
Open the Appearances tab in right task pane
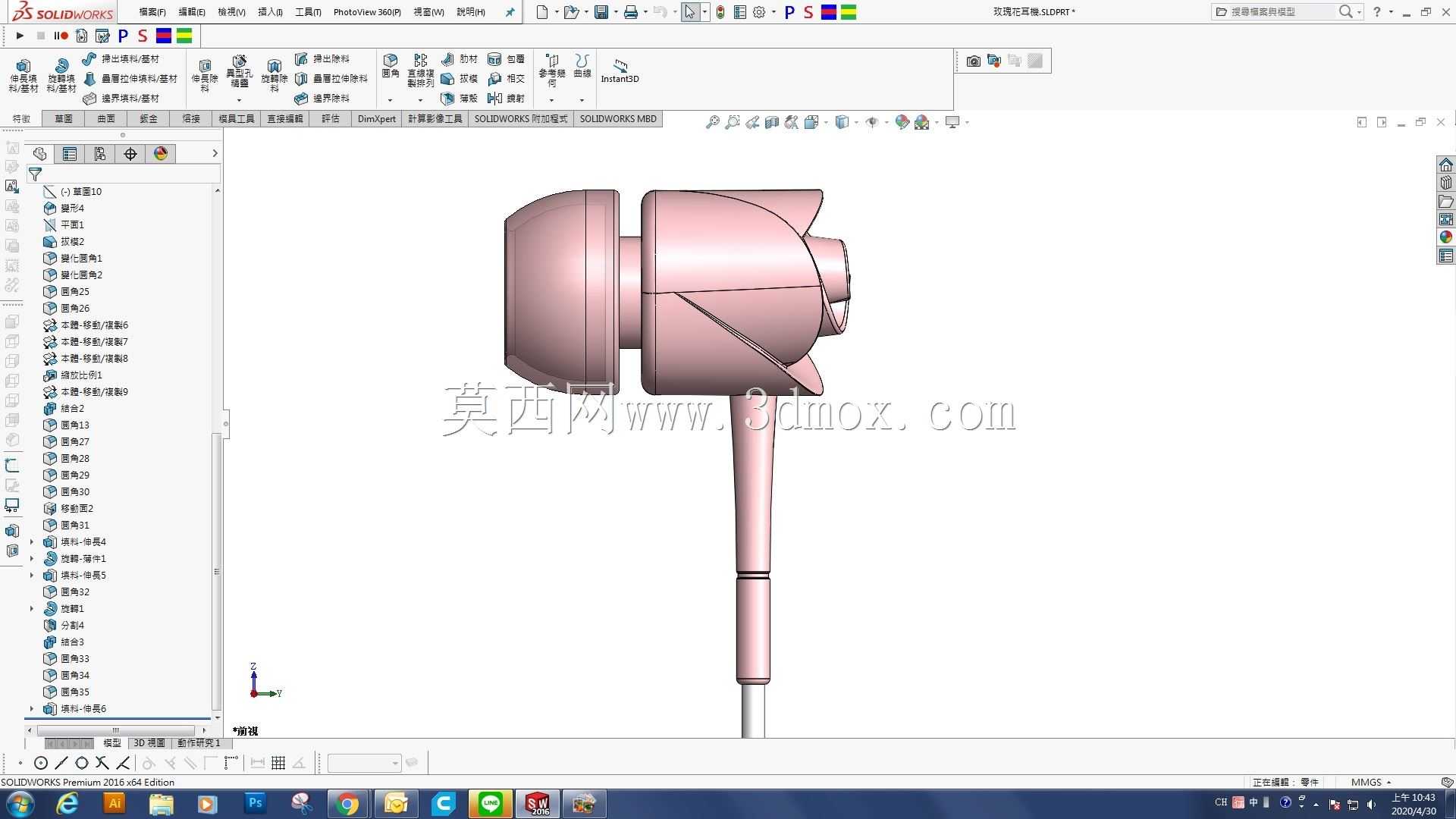1446,237
